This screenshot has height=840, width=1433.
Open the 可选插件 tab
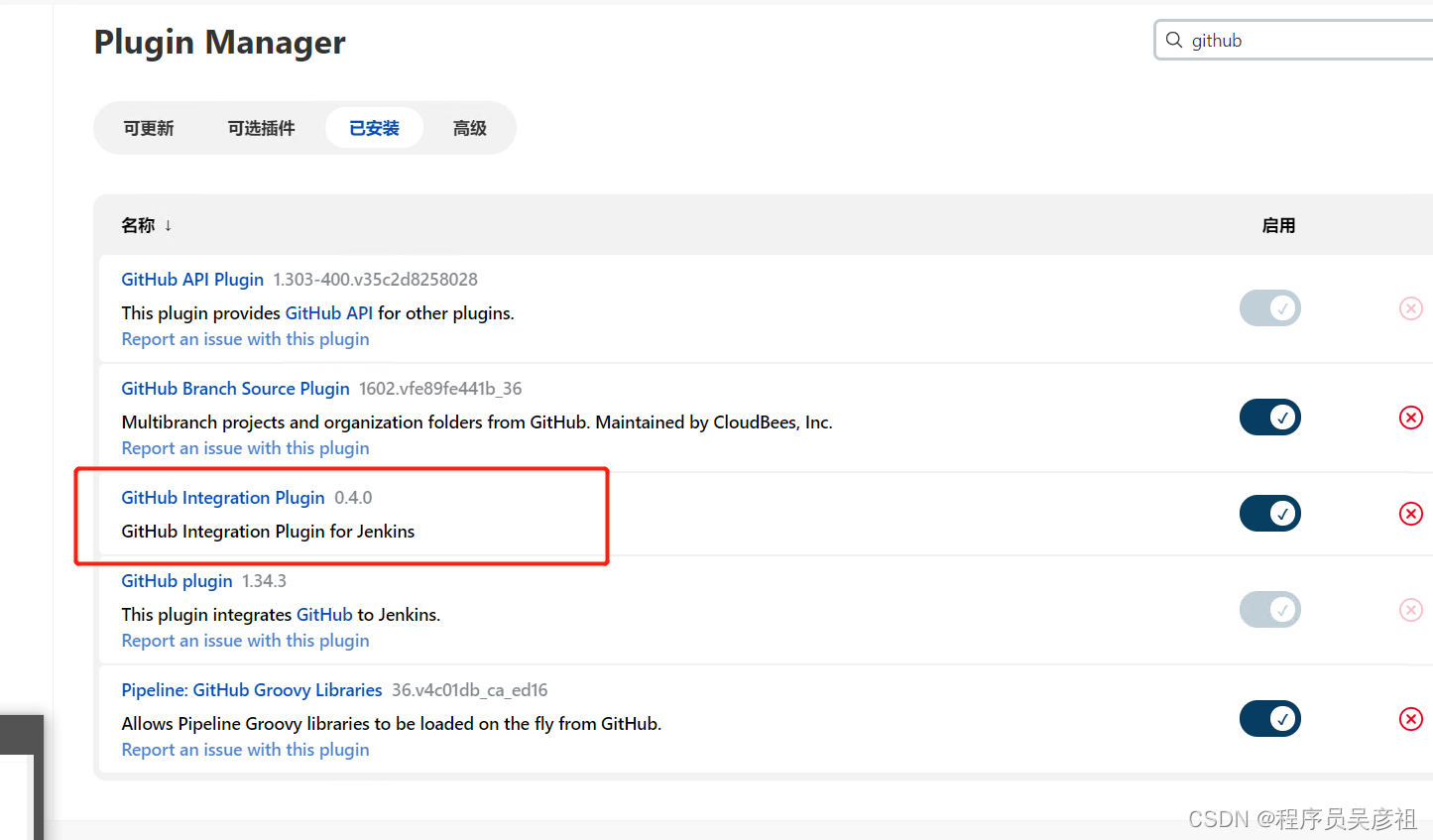click(x=262, y=128)
